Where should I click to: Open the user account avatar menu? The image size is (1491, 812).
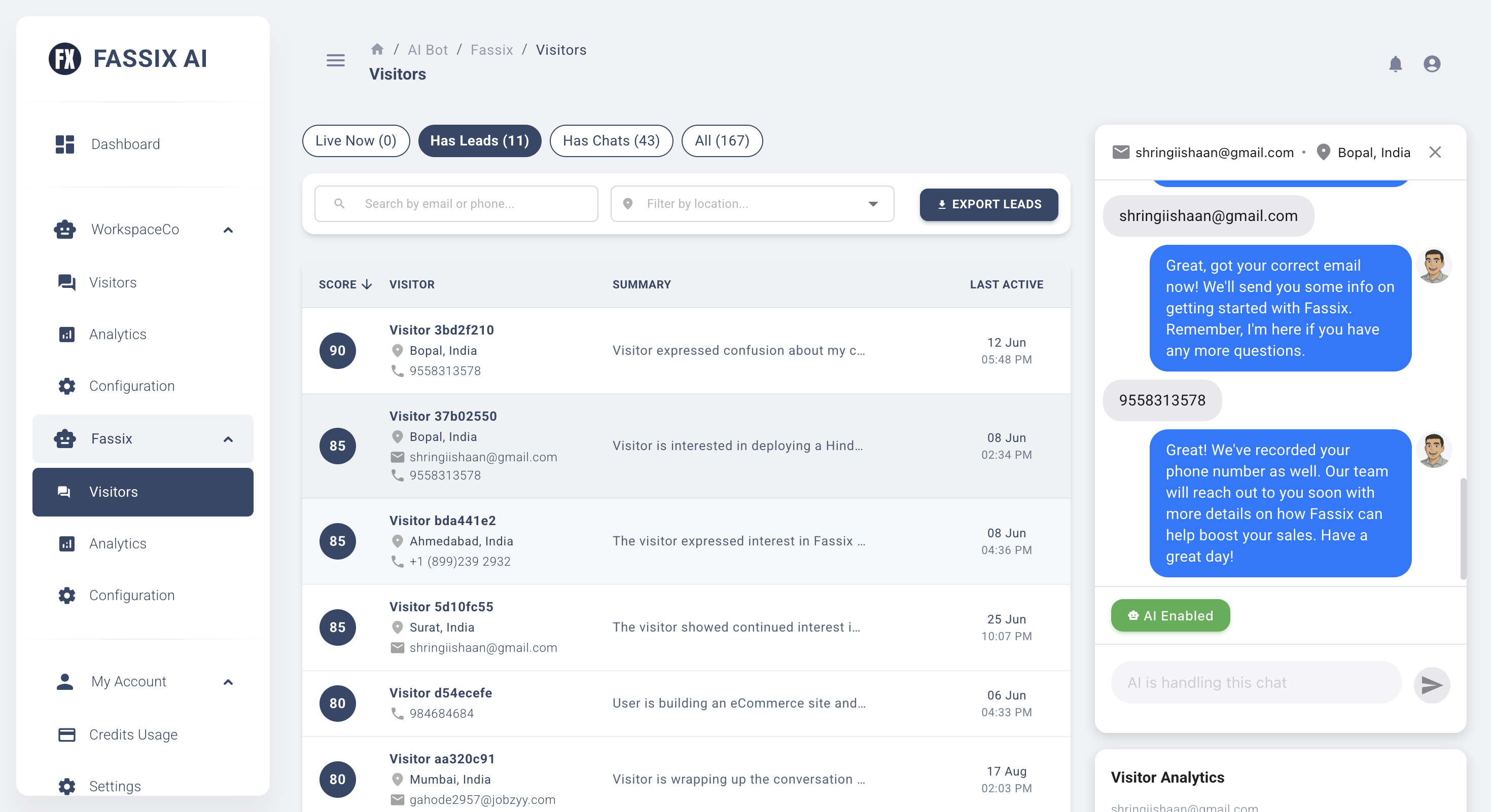[1432, 64]
